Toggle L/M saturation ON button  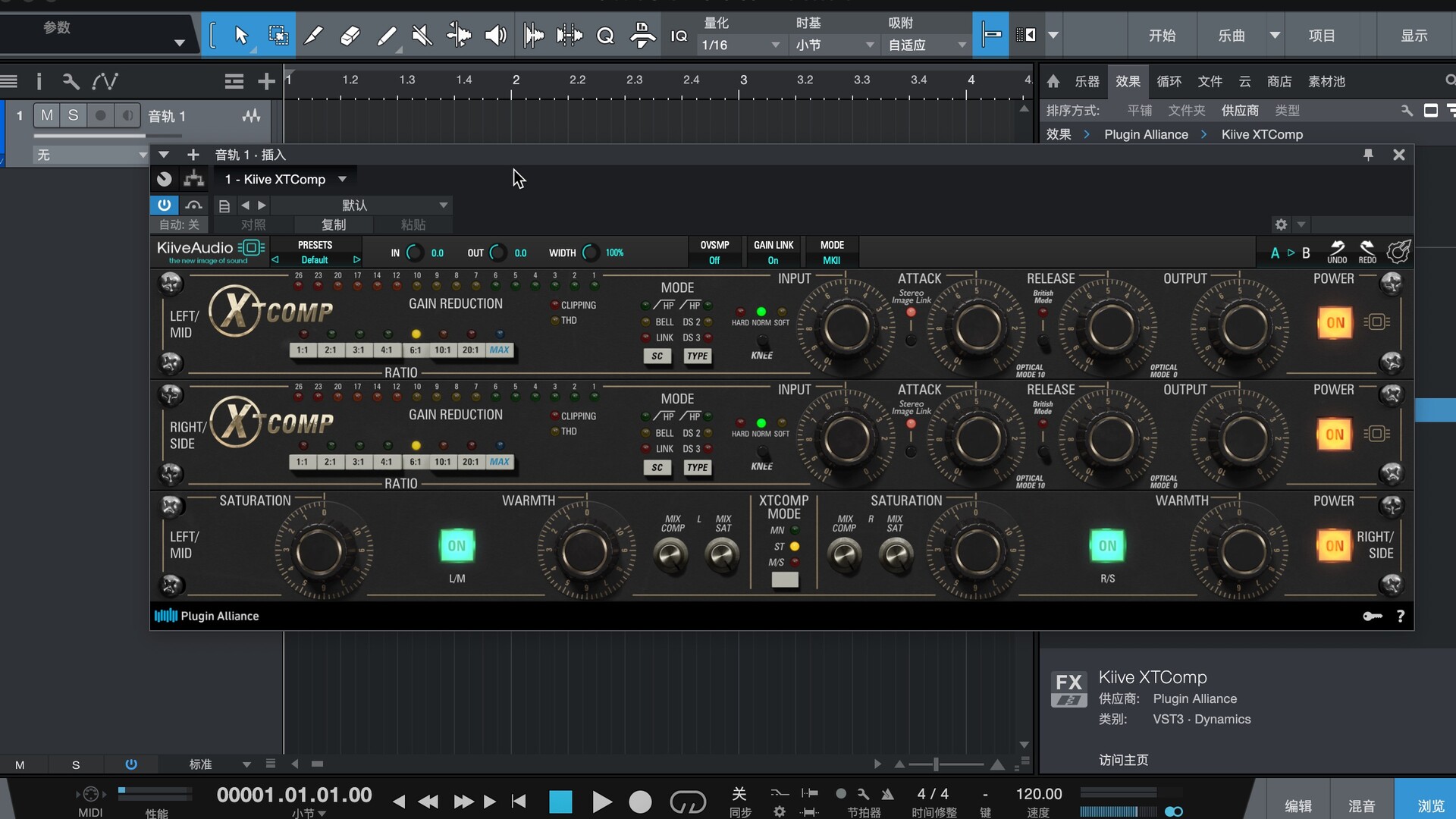[457, 546]
